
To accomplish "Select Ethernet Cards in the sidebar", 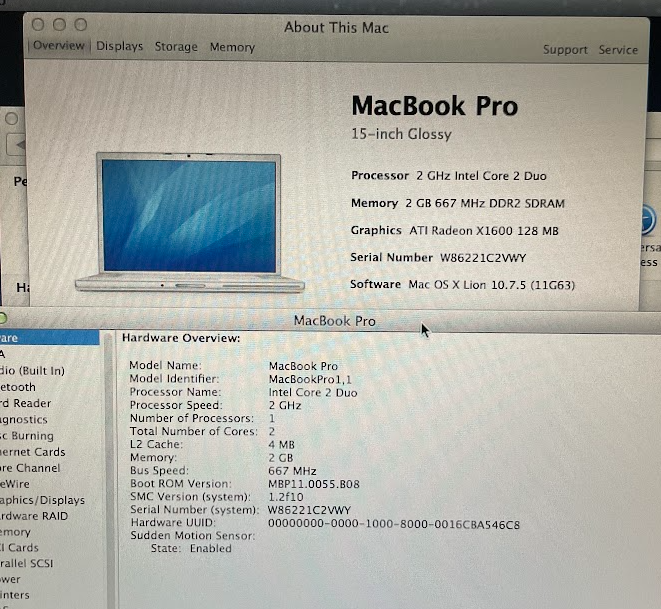I will [x=32, y=452].
